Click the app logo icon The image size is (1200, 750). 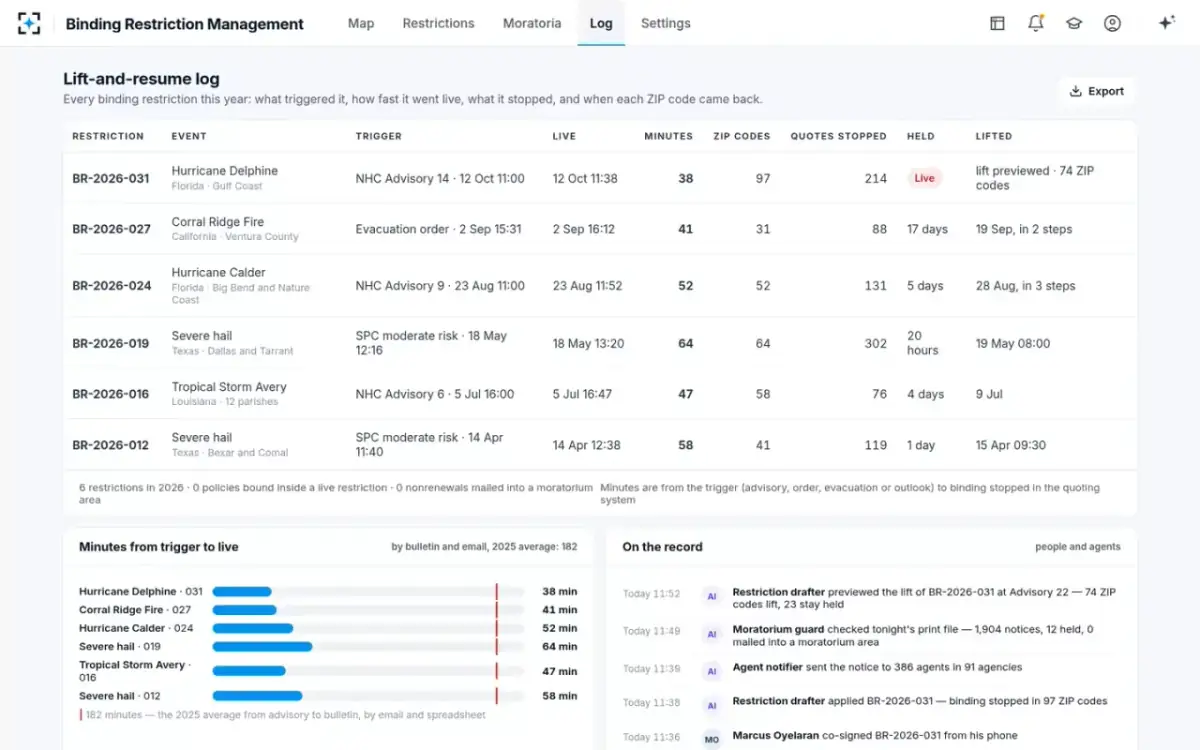(29, 23)
